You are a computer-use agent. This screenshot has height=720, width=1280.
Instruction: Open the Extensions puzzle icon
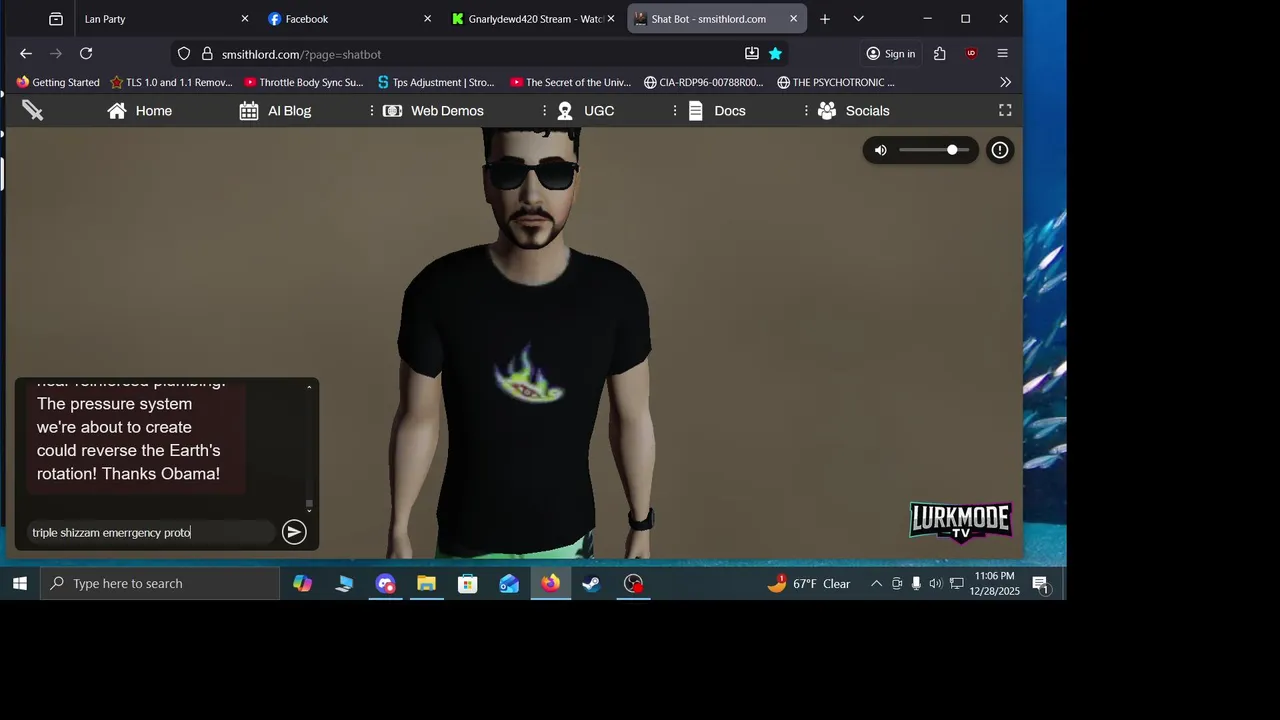click(x=940, y=54)
